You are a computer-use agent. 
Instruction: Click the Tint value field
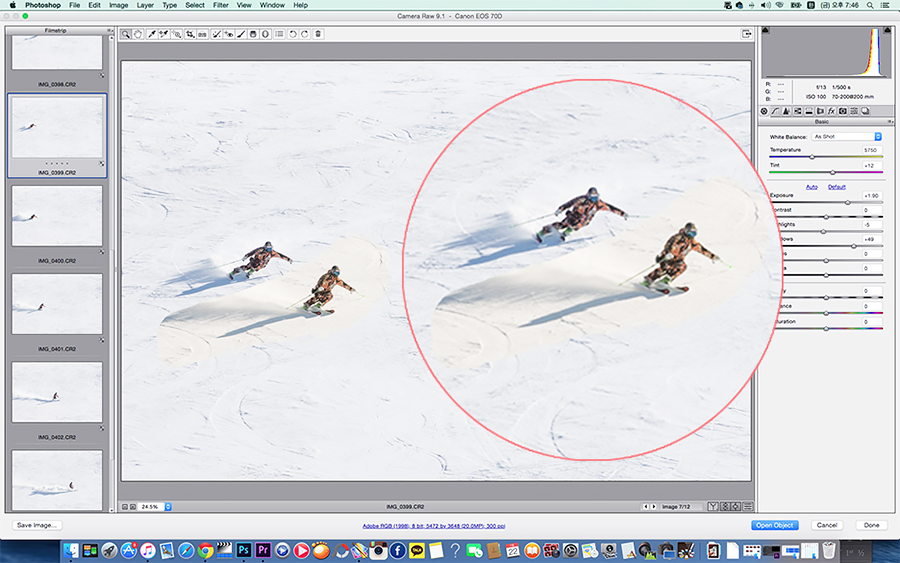871,165
